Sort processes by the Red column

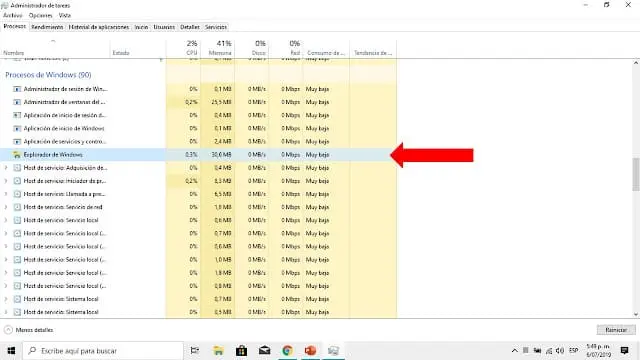[286, 48]
